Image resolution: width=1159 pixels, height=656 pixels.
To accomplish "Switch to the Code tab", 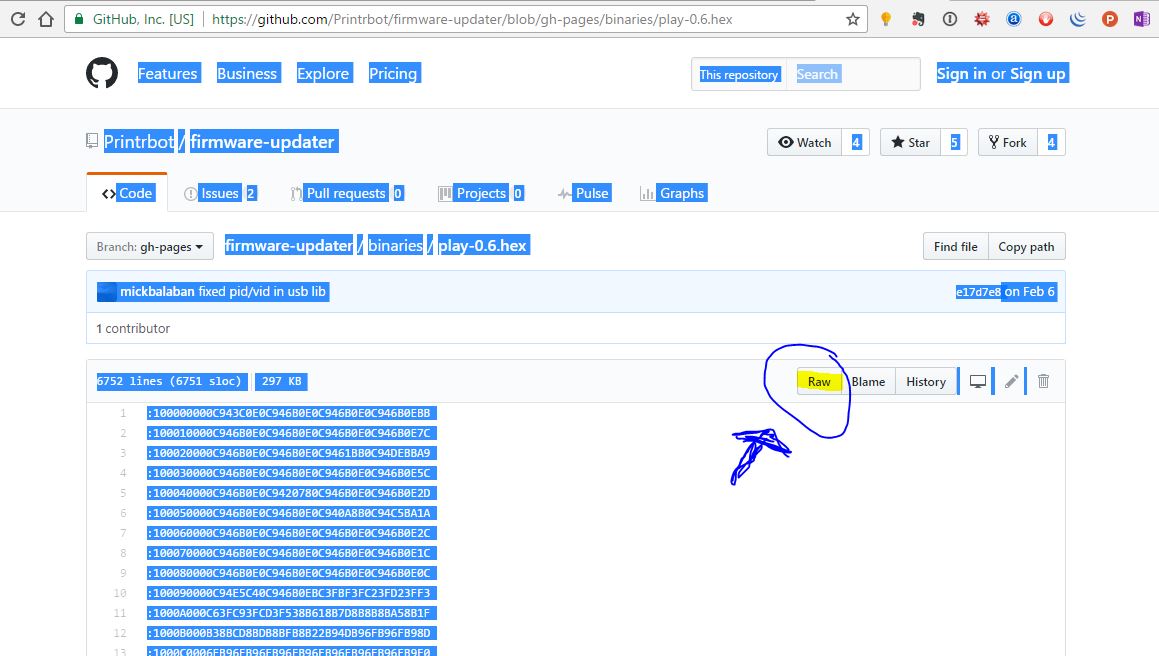I will pyautogui.click(x=127, y=193).
